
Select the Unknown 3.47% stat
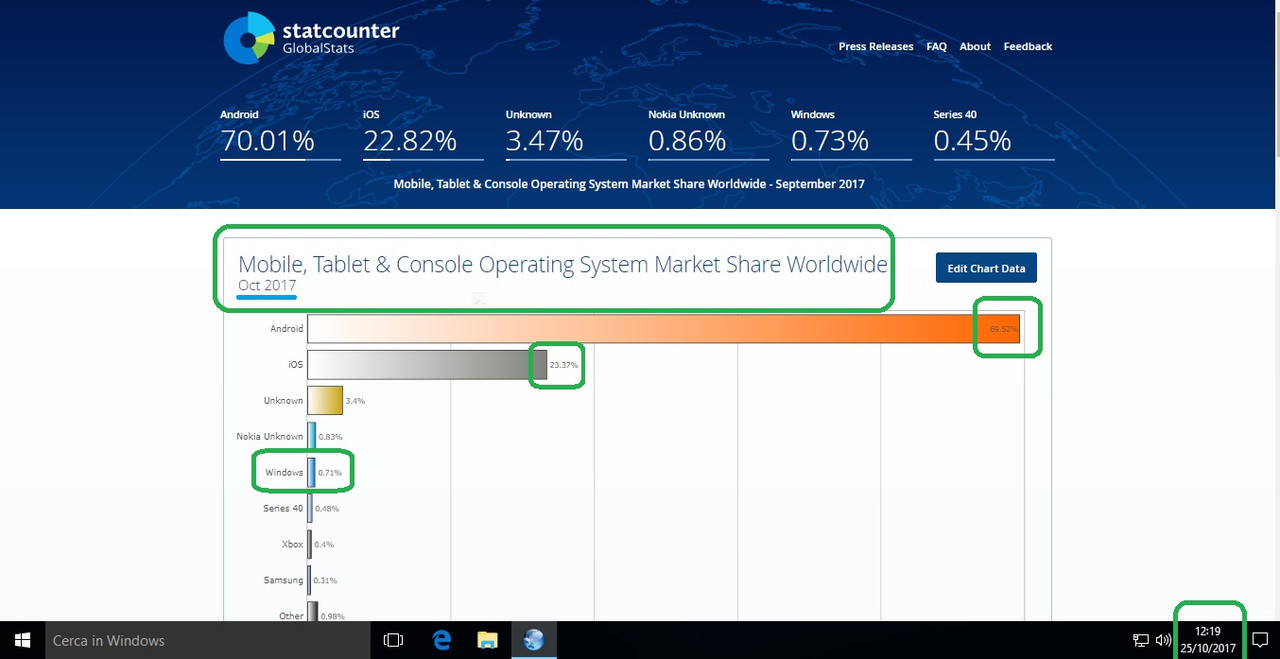(566, 134)
